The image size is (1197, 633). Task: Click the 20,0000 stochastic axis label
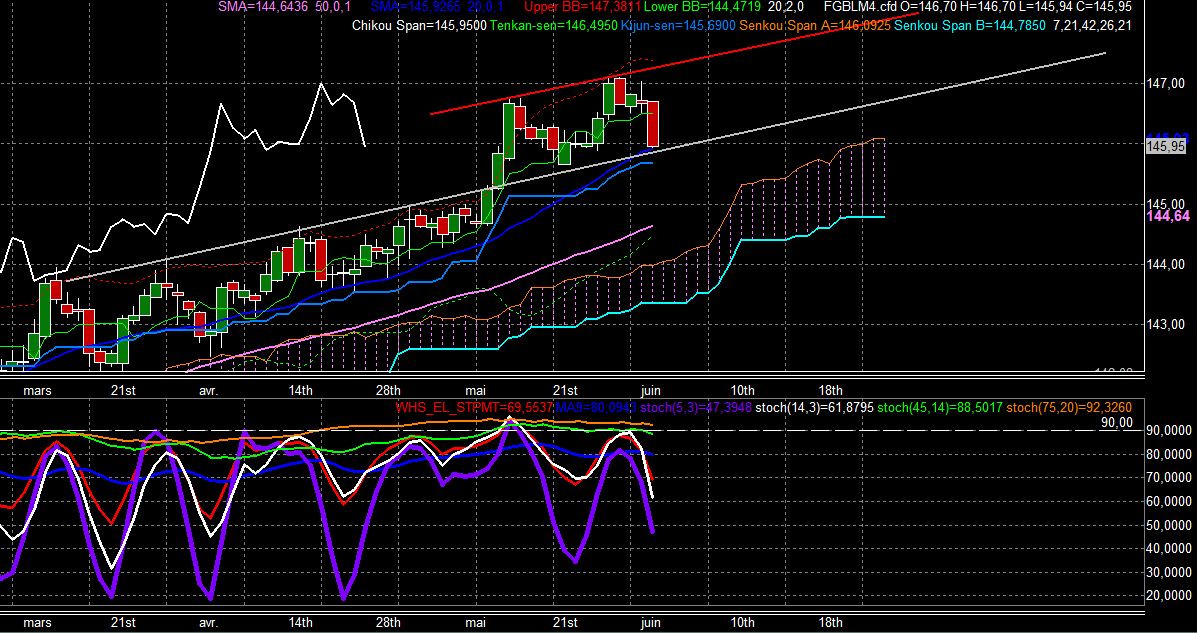coord(1168,596)
